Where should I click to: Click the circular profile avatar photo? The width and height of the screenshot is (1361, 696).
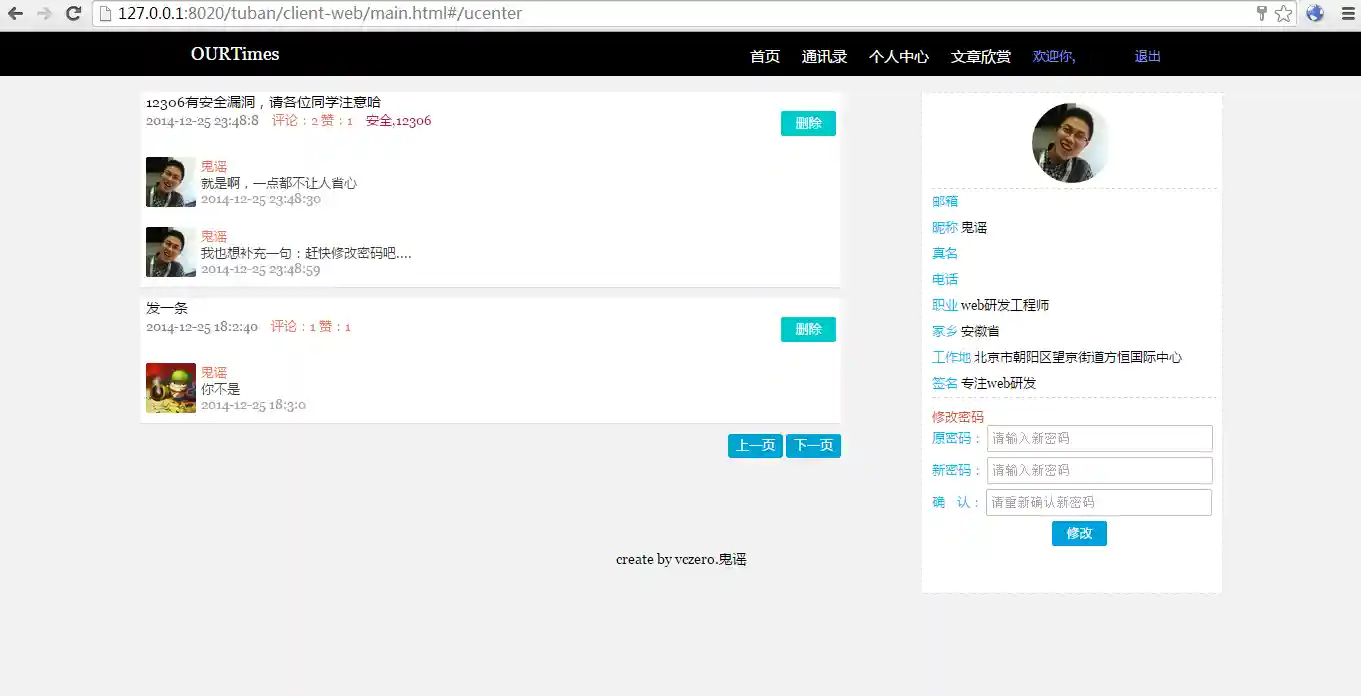coord(1070,143)
